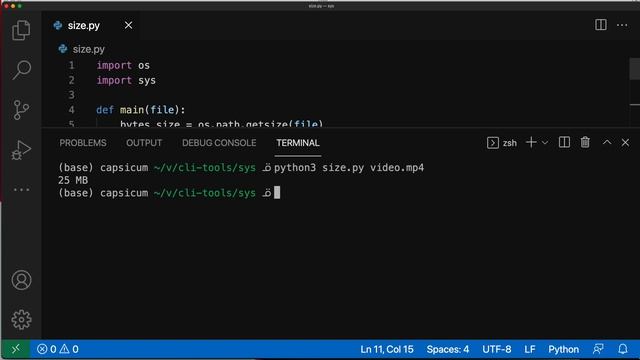Switch to the DEBUG CONSOLE tab
The height and width of the screenshot is (360, 640).
pyautogui.click(x=219, y=143)
